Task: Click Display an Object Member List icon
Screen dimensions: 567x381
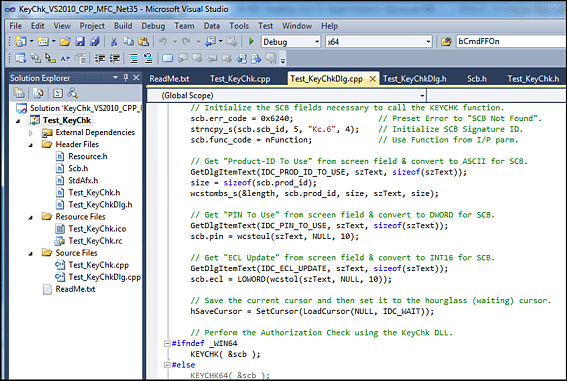Action: point(21,58)
